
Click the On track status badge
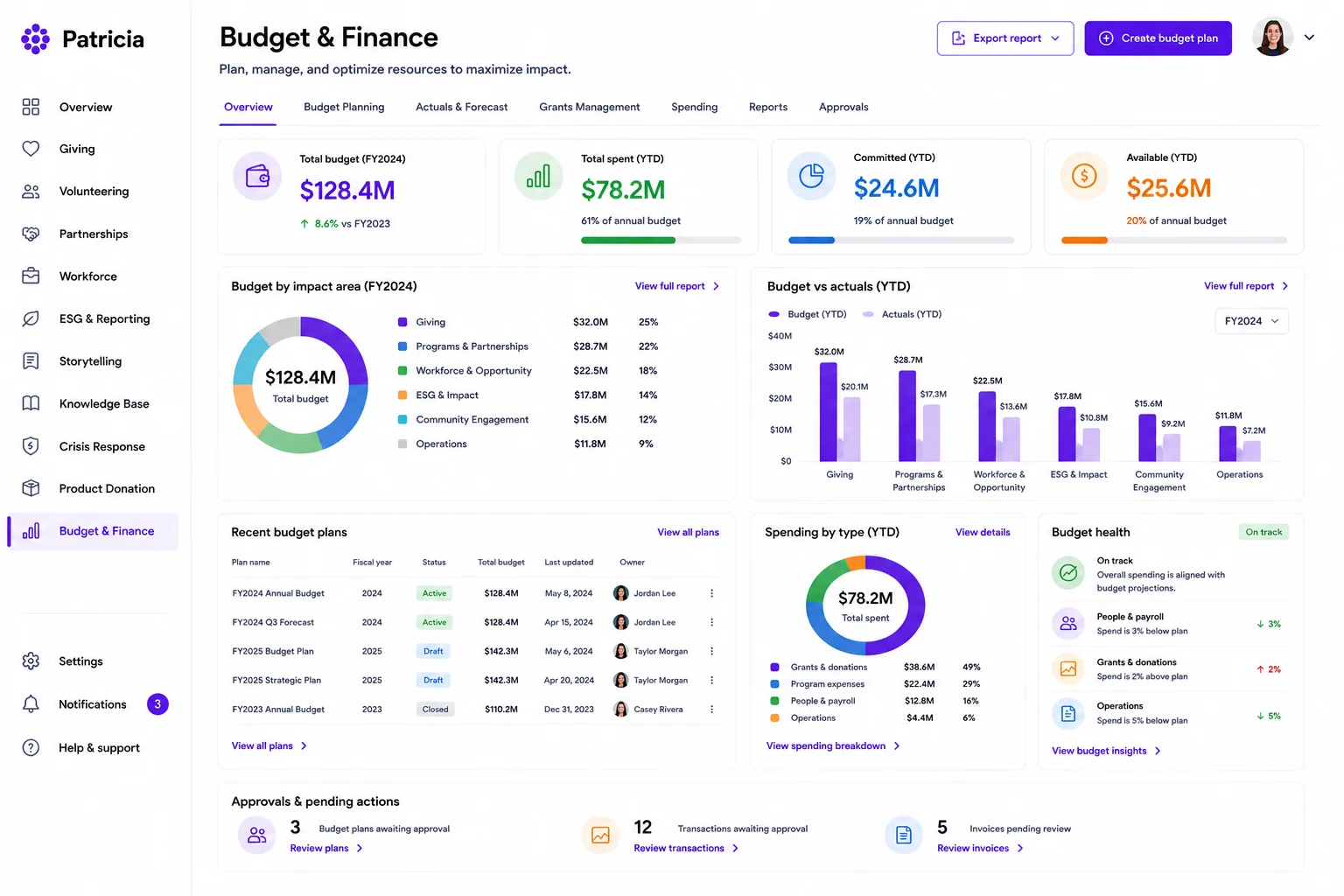pyautogui.click(x=1263, y=532)
